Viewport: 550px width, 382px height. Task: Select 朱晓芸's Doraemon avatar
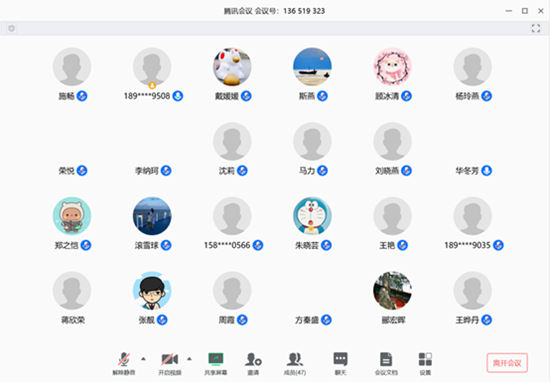point(312,216)
